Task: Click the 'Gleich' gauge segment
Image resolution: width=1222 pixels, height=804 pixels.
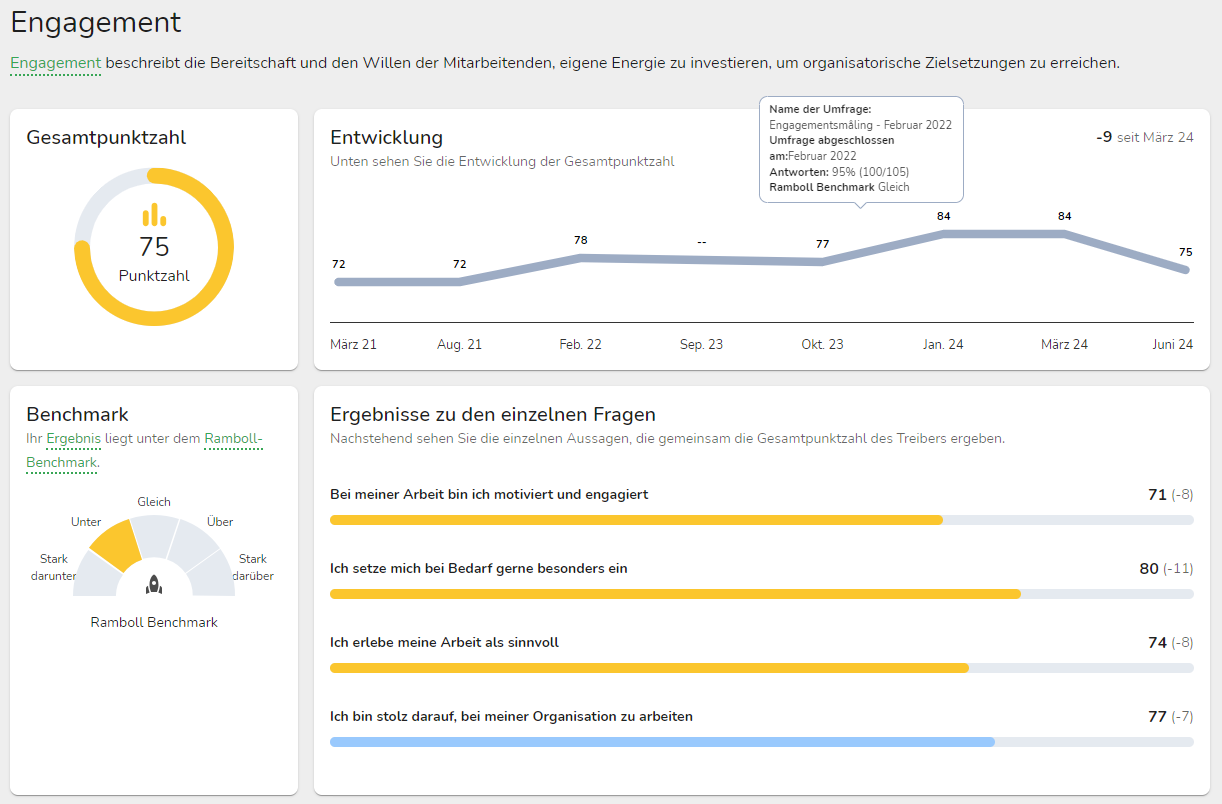Action: click(x=154, y=535)
